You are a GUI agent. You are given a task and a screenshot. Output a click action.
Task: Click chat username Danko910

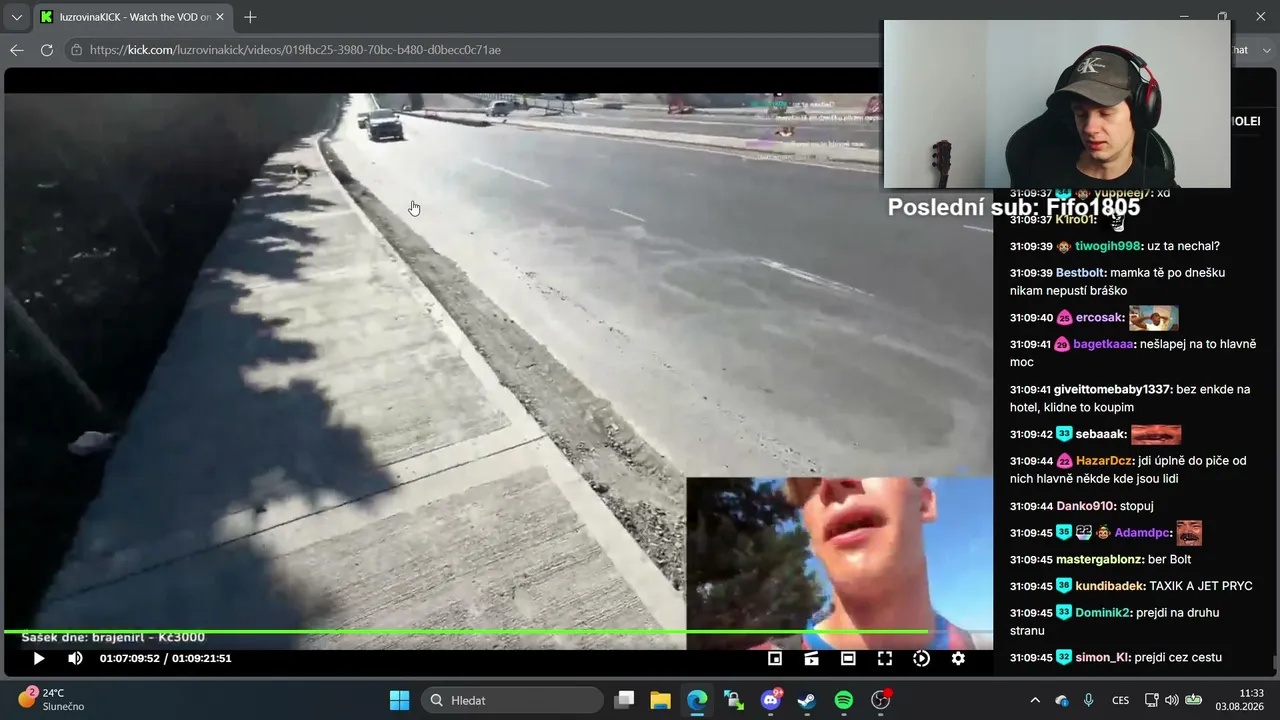pyautogui.click(x=1086, y=506)
